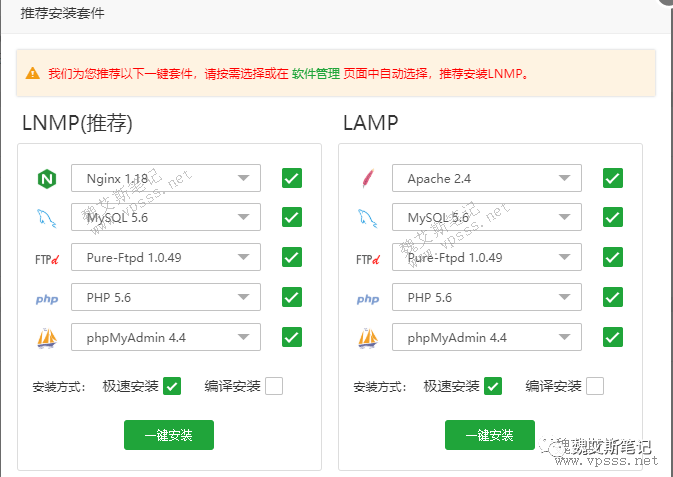This screenshot has width=673, height=477.
Task: Uncheck MySQL 5.6 checkbox in LAMP
Action: 613,217
